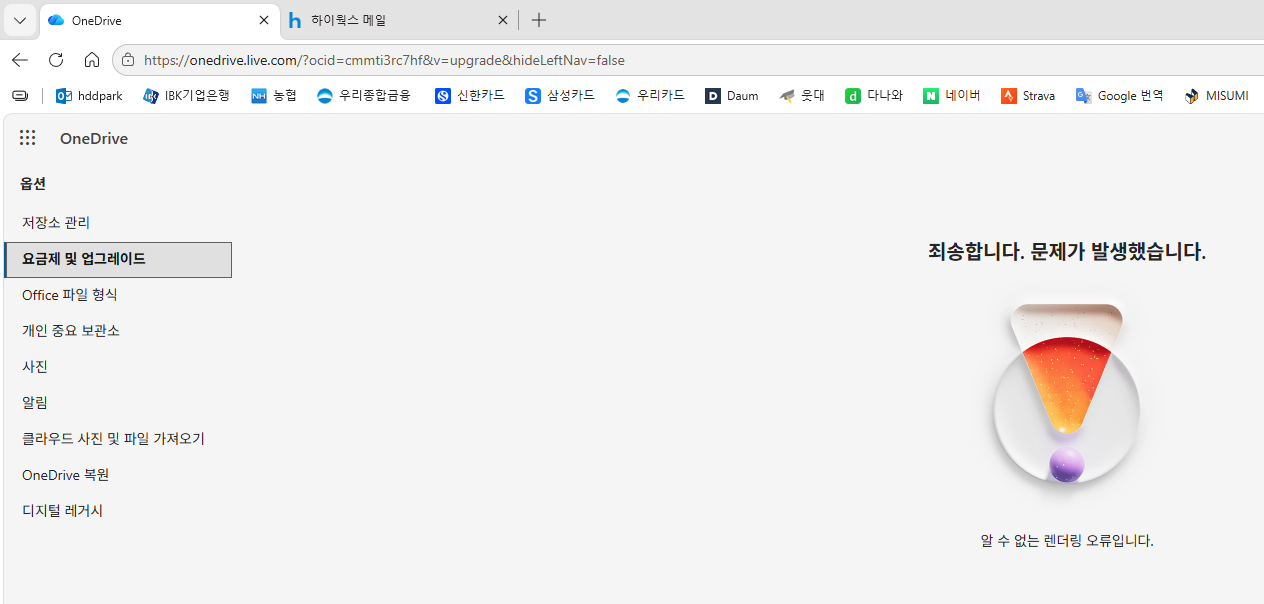
Task: Select 저장소 관리 in options menu
Action: point(118,222)
